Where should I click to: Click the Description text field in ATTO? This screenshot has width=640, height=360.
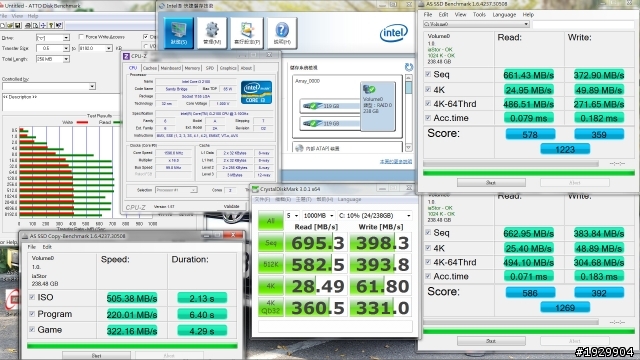(61, 102)
